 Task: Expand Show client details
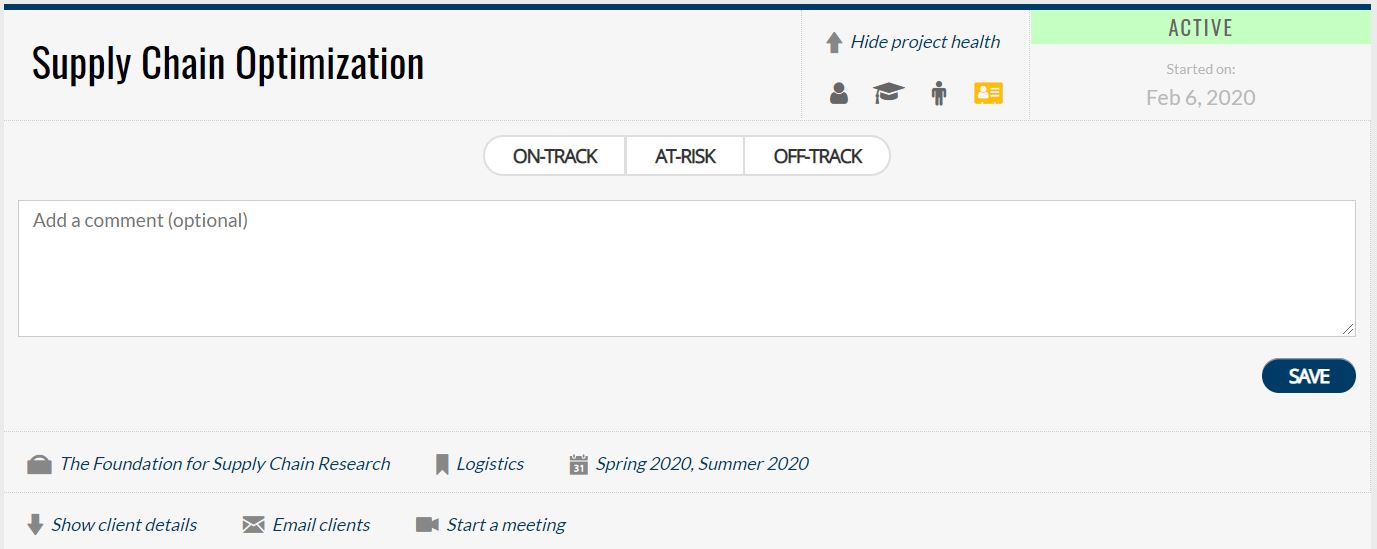(124, 525)
